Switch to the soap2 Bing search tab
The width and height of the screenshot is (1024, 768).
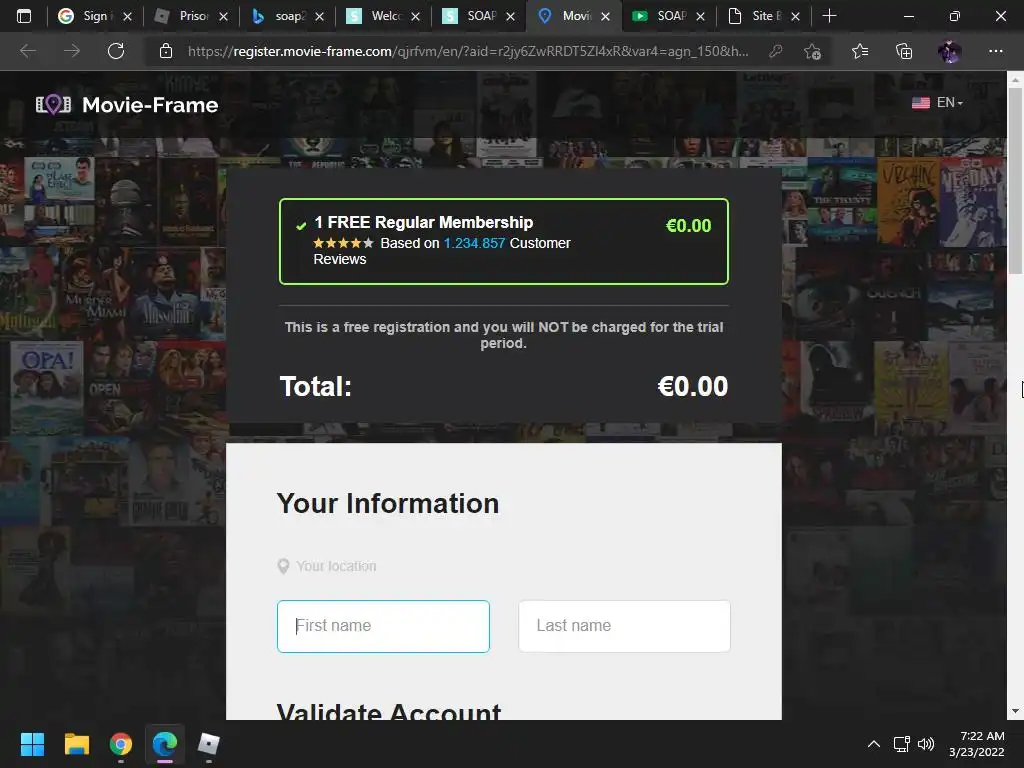pyautogui.click(x=287, y=16)
